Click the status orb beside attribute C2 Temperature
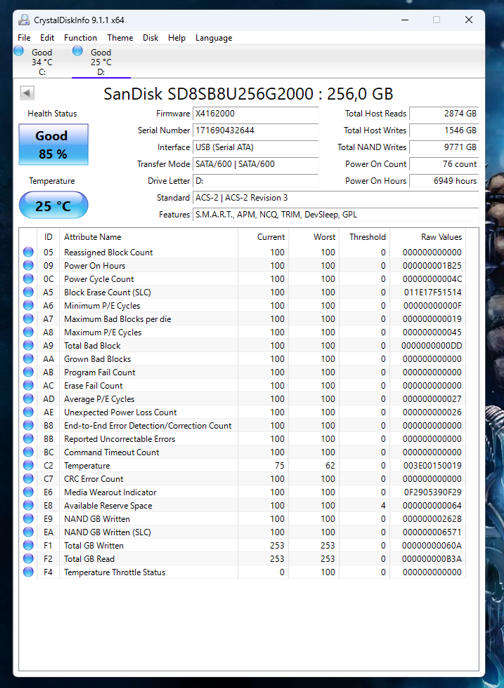 click(28, 465)
